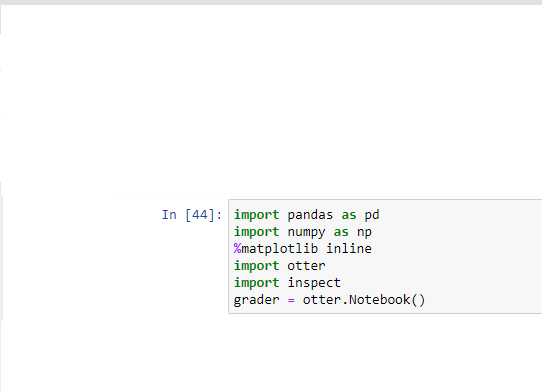Click the 'pd' alias in the code
The height and width of the screenshot is (392, 542).
point(372,215)
